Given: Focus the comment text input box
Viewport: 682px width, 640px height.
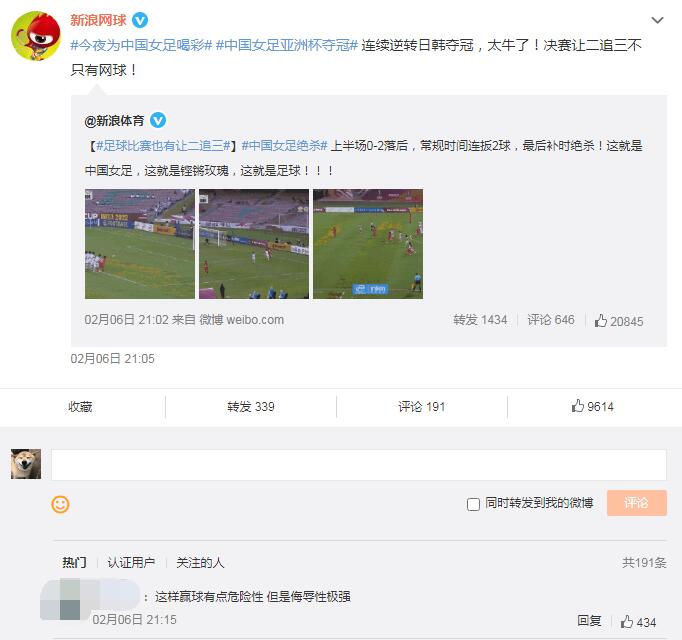Looking at the screenshot, I should tap(359, 465).
